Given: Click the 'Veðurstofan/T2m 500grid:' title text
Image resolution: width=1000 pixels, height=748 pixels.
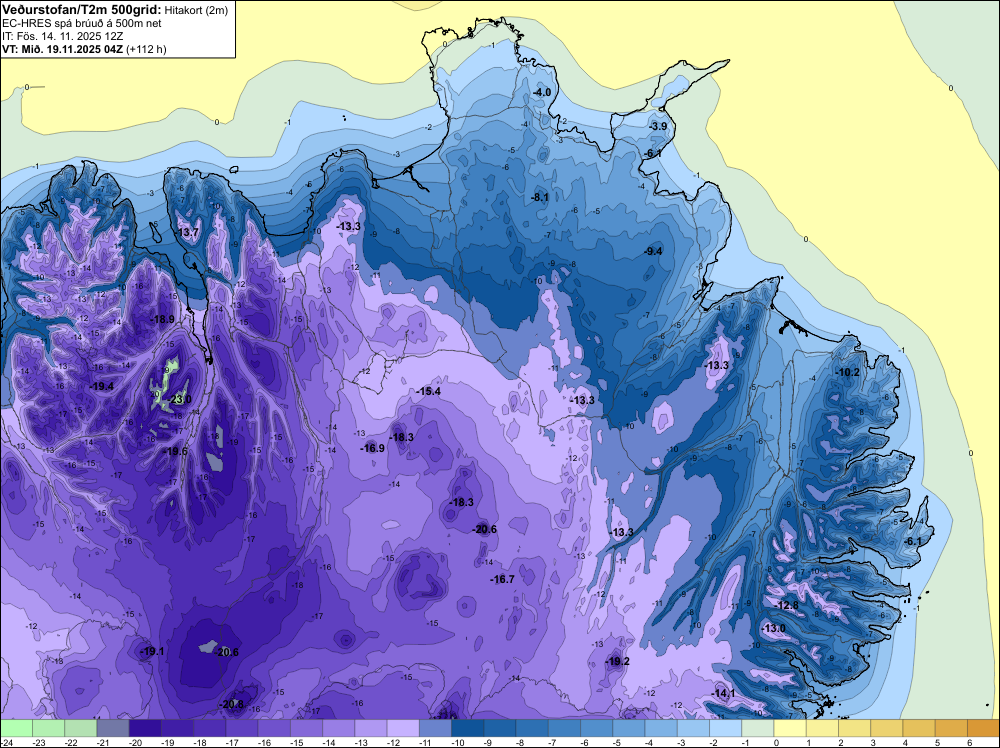Looking at the screenshot, I should click(x=82, y=10).
